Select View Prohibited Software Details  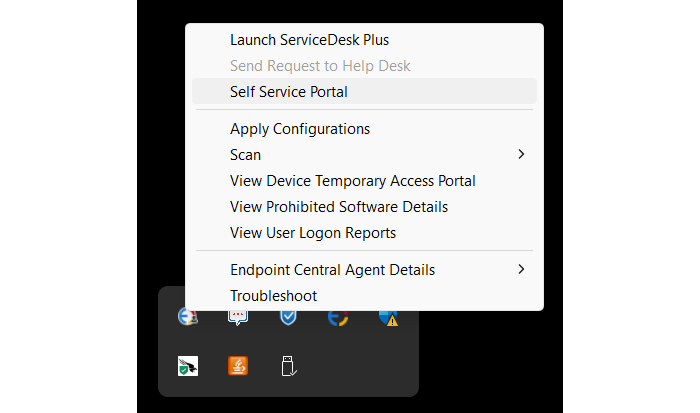[x=338, y=207]
